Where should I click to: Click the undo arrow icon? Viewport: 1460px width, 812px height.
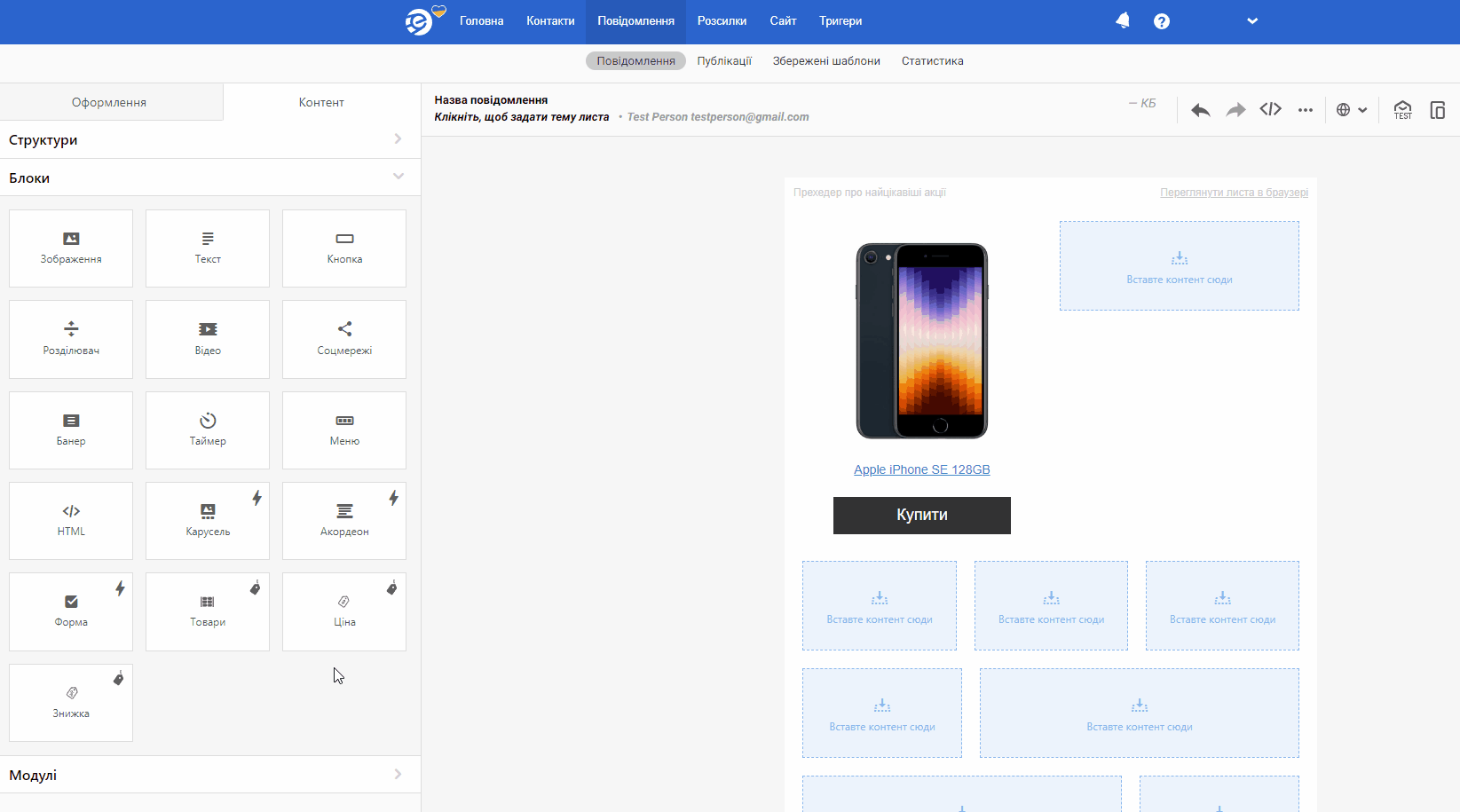coord(1201,110)
